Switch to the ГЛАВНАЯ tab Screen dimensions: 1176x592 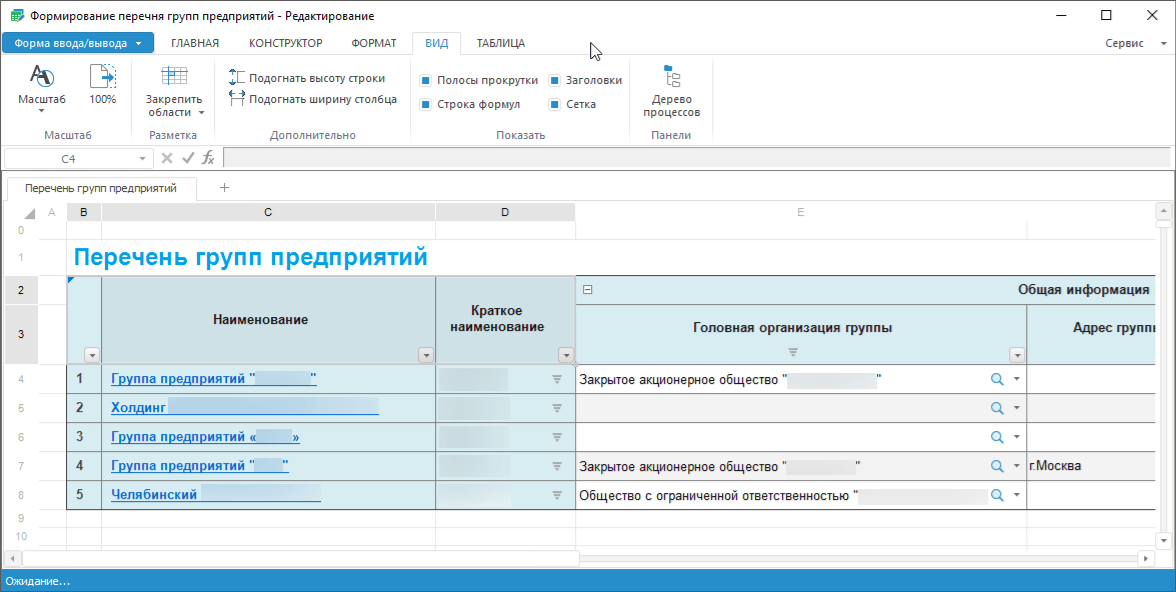click(195, 43)
